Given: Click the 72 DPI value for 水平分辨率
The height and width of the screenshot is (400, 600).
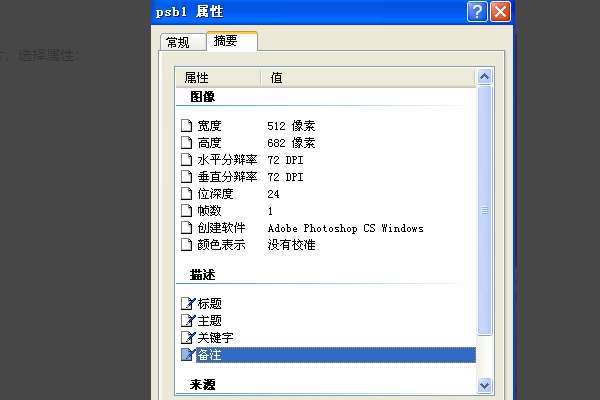Looking at the screenshot, I should point(285,160).
